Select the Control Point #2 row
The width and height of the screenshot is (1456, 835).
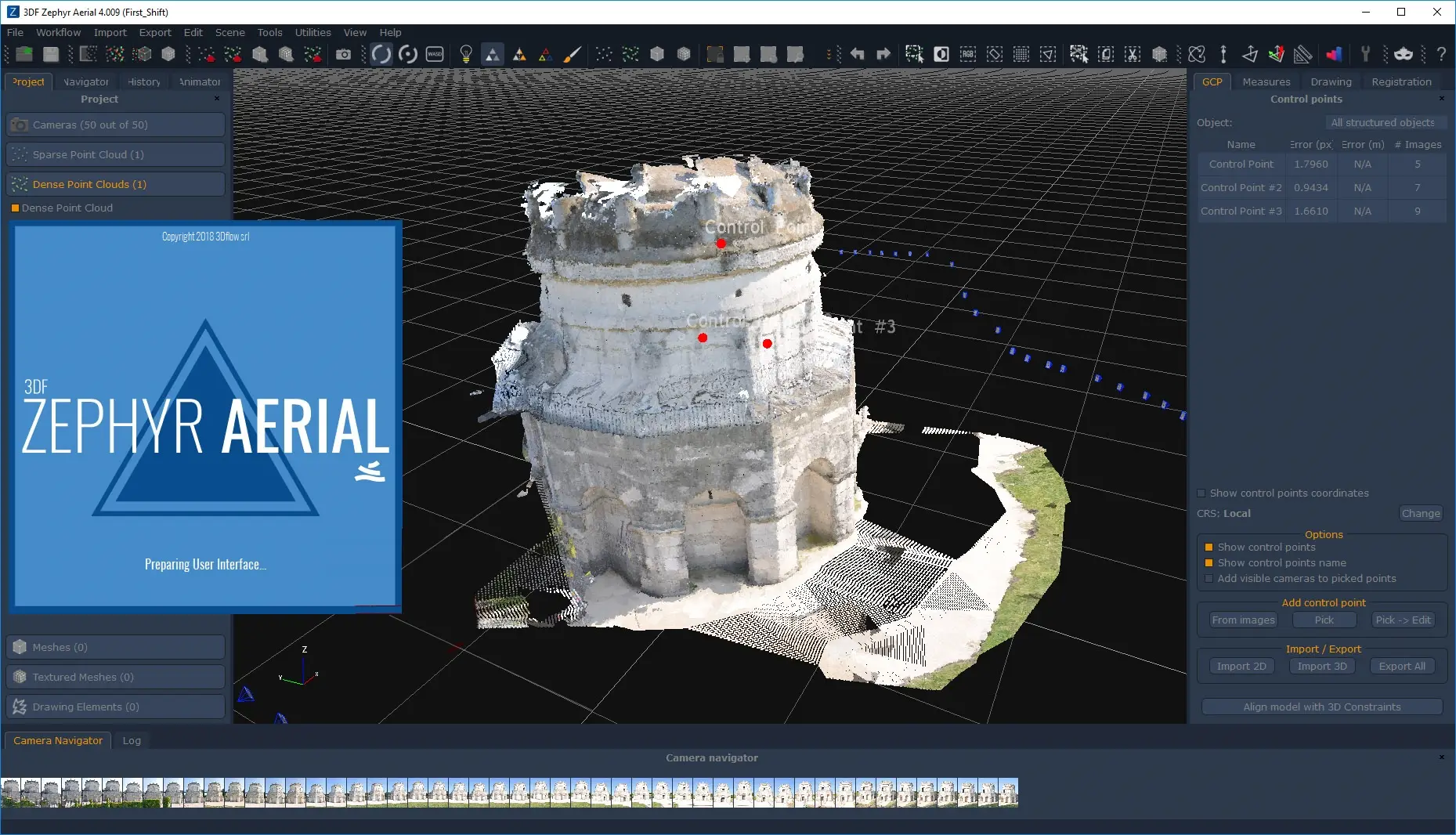point(1322,188)
